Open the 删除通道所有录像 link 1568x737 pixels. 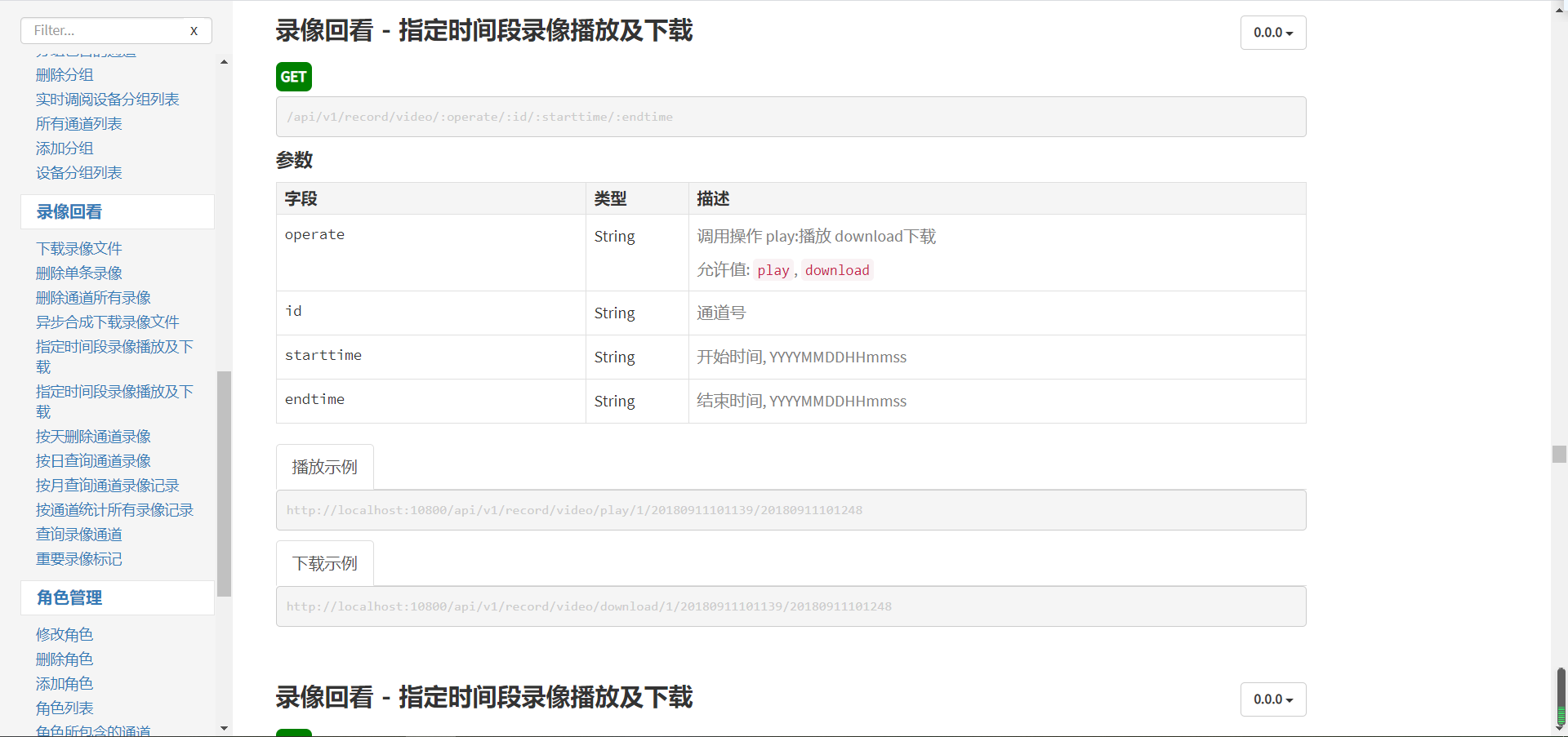coord(93,298)
